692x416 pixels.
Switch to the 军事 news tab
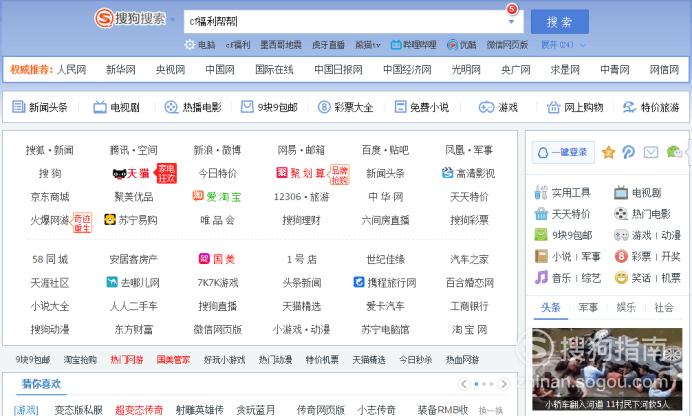pos(588,307)
